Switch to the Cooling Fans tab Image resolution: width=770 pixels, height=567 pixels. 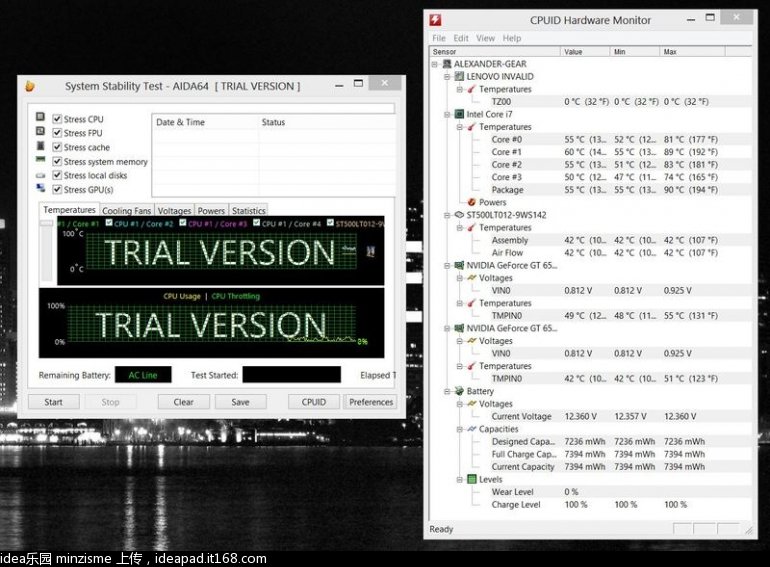[x=127, y=210]
